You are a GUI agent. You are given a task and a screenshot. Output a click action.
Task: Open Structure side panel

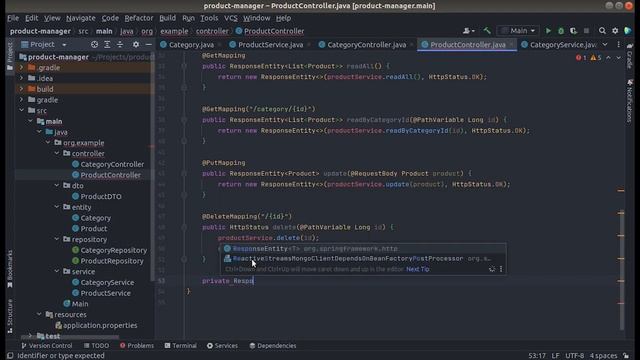tap(10, 316)
